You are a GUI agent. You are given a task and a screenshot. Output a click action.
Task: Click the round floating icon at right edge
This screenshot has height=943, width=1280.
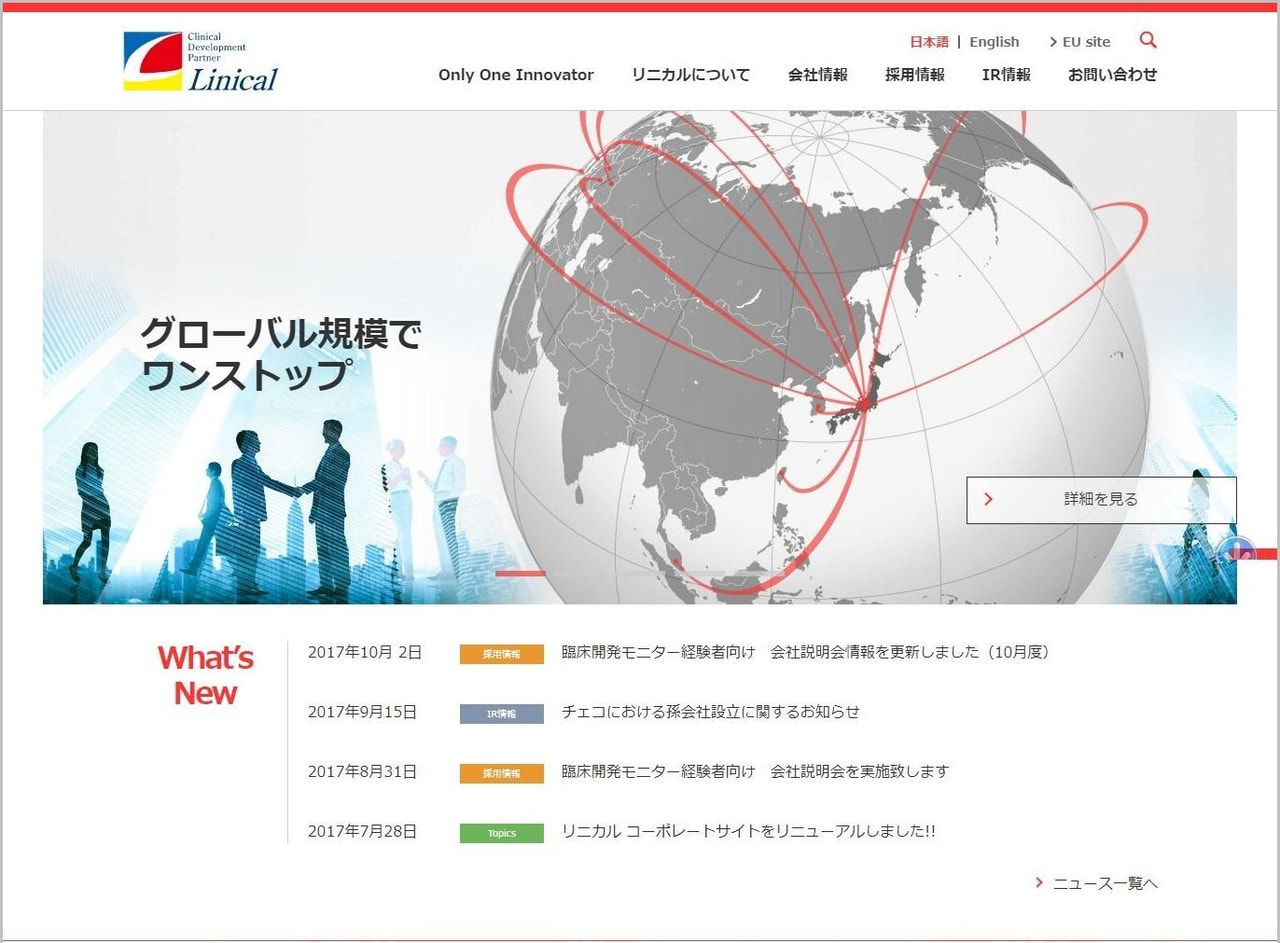1237,551
